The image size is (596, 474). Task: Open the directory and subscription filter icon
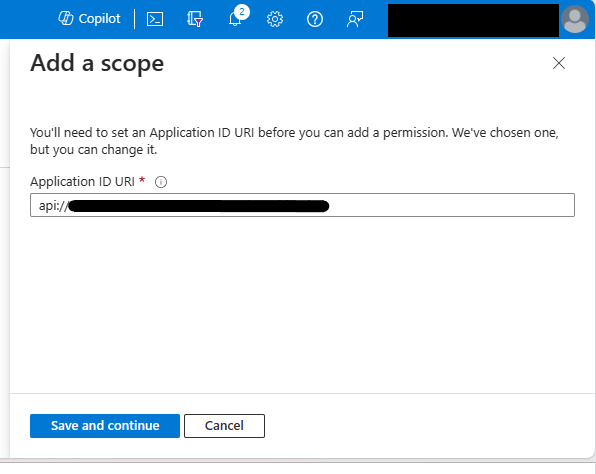click(195, 19)
